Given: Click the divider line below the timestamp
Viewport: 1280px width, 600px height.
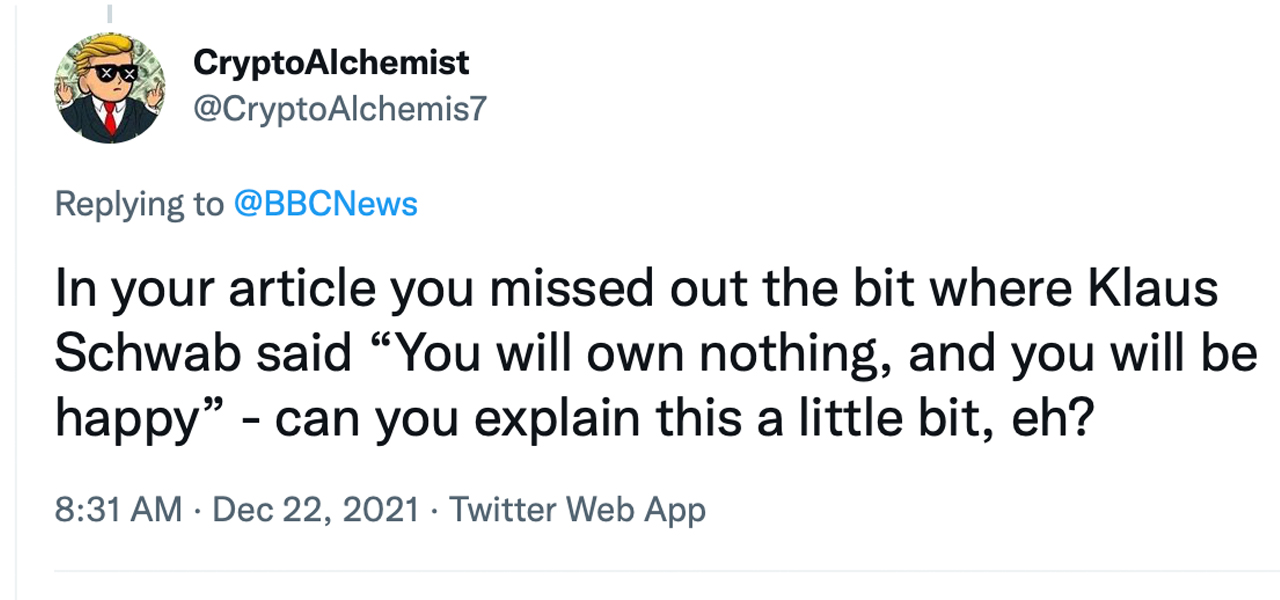Looking at the screenshot, I should click(660, 571).
